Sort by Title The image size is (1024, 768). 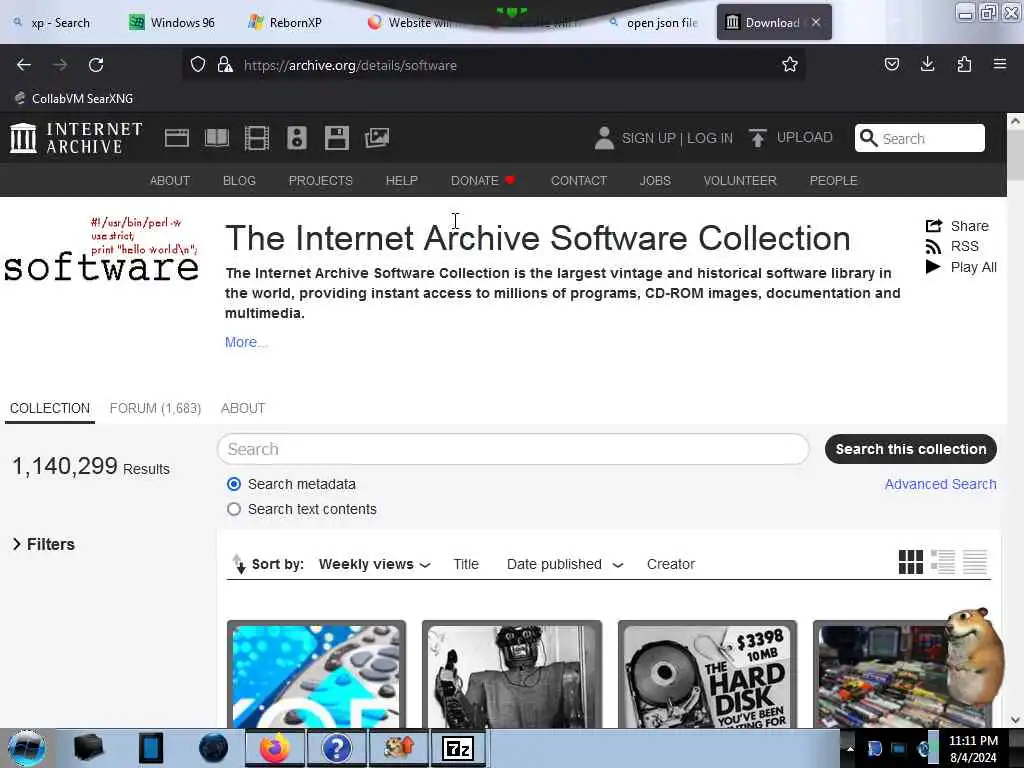tap(466, 564)
